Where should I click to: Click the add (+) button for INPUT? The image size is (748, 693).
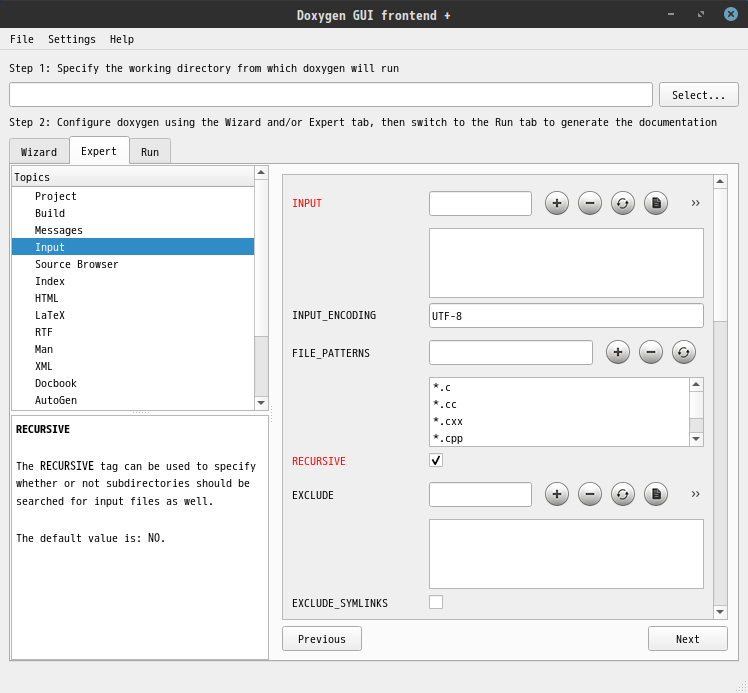(x=557, y=203)
